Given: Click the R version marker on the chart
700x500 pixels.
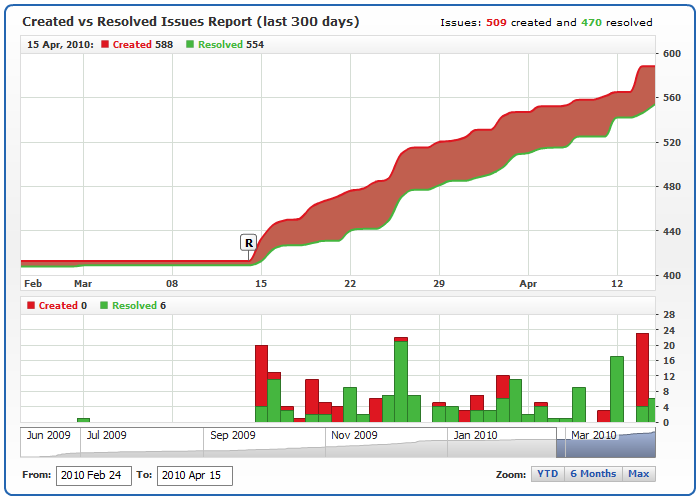Looking at the screenshot, I should (249, 242).
